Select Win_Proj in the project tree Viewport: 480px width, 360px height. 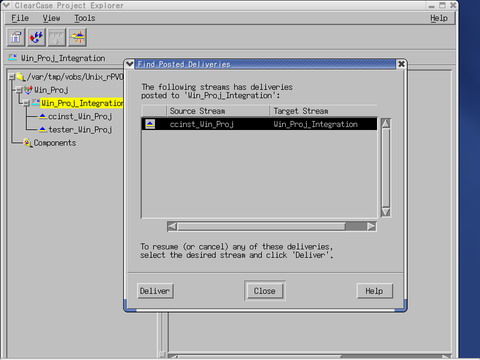click(51, 90)
